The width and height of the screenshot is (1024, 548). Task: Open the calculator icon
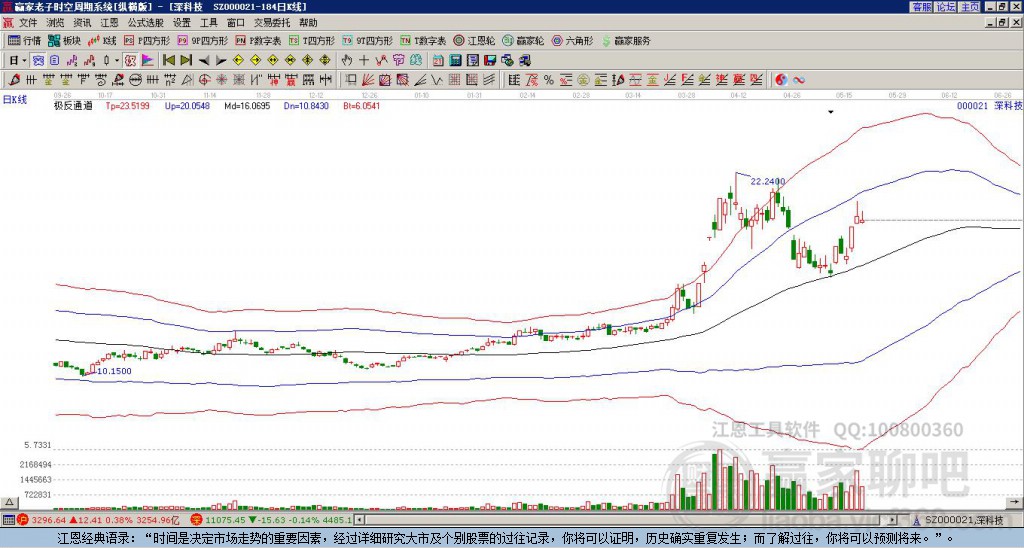point(455,60)
